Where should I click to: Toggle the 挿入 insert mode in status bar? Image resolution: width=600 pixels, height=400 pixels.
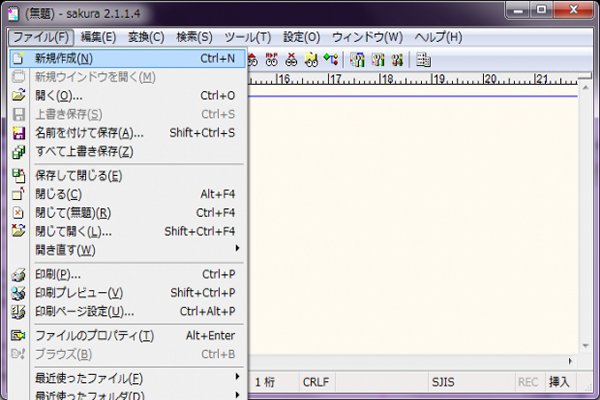click(x=559, y=382)
